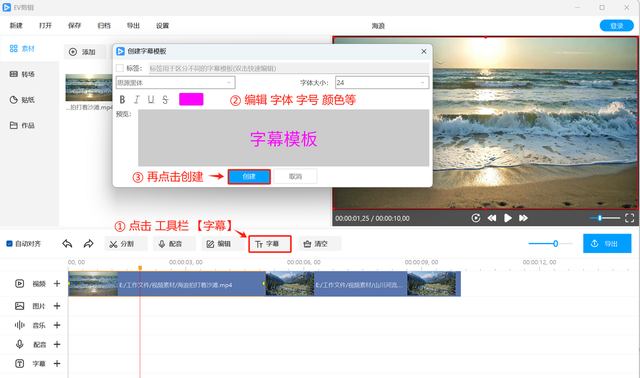Click the 配音 microphone track icon
The width and height of the screenshot is (640, 378).
[19, 344]
